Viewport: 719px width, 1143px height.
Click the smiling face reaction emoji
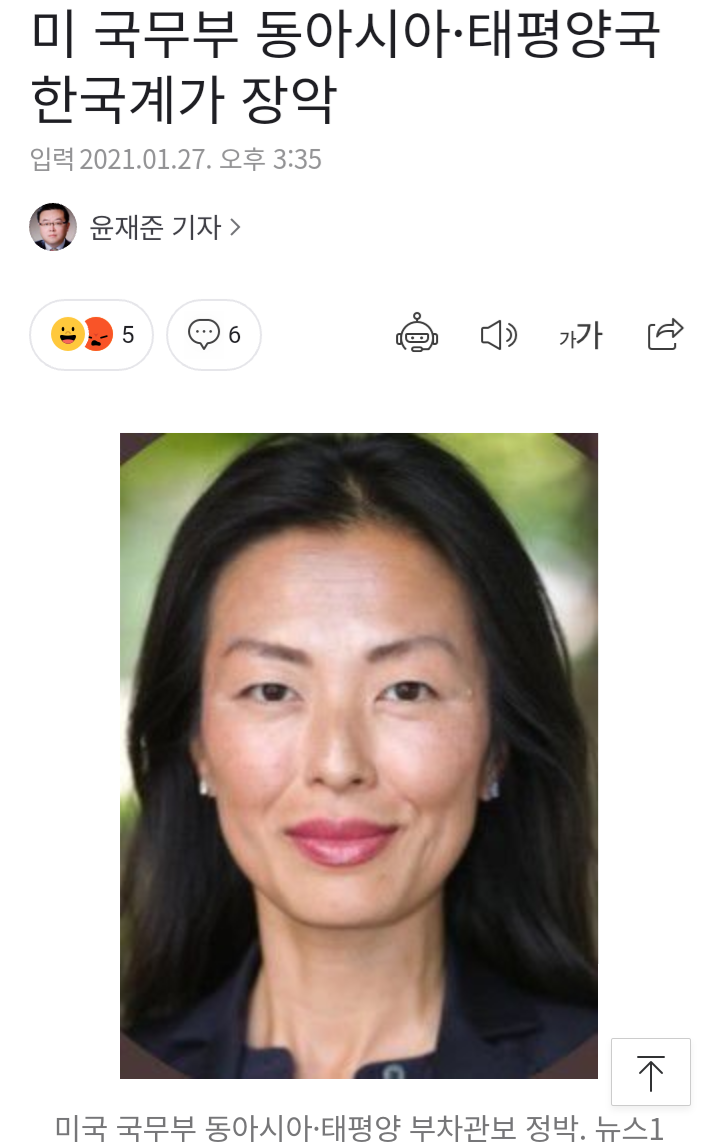coord(67,335)
